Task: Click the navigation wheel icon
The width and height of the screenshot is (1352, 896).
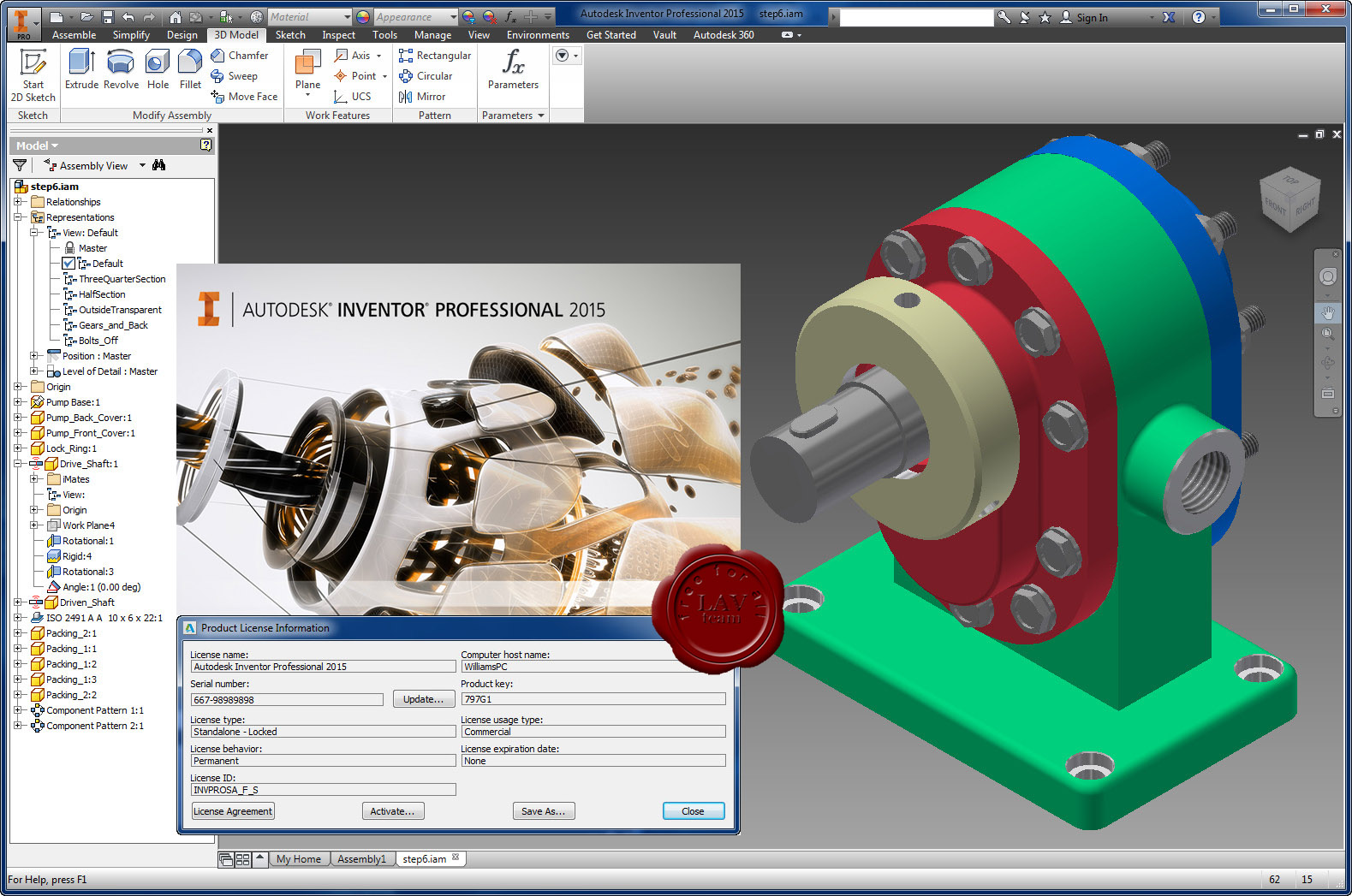Action: click(1327, 276)
